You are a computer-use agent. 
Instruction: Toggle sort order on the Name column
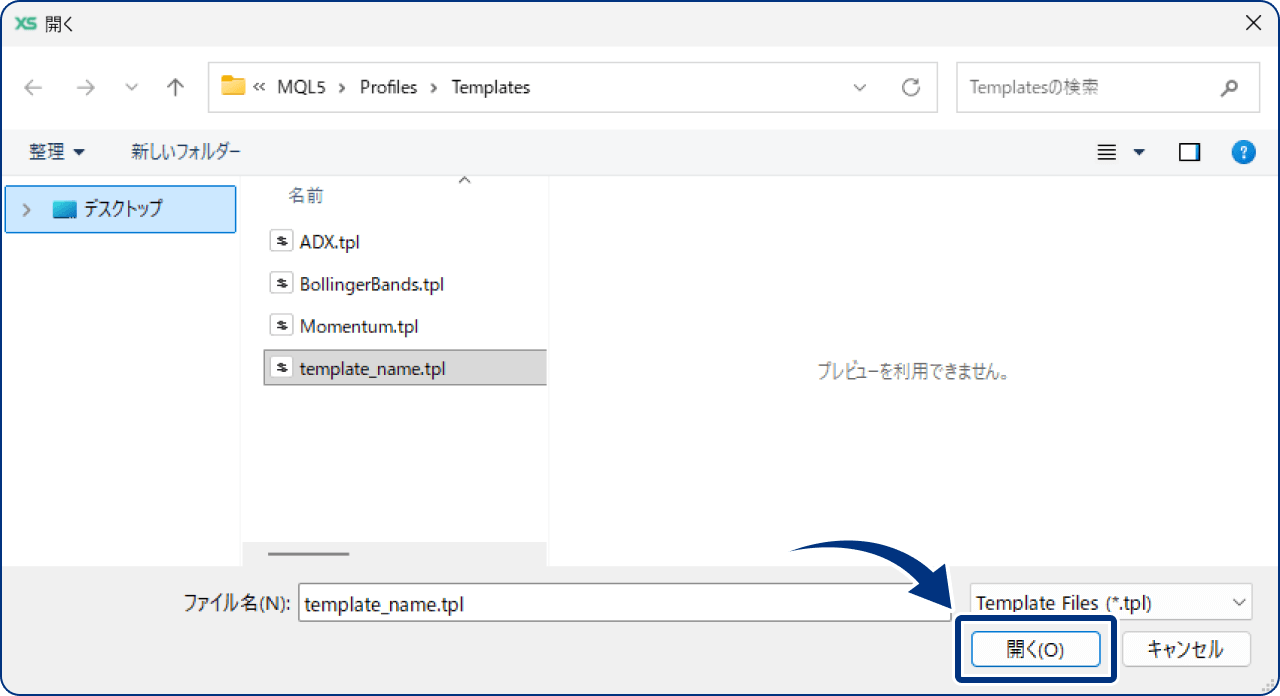click(305, 195)
